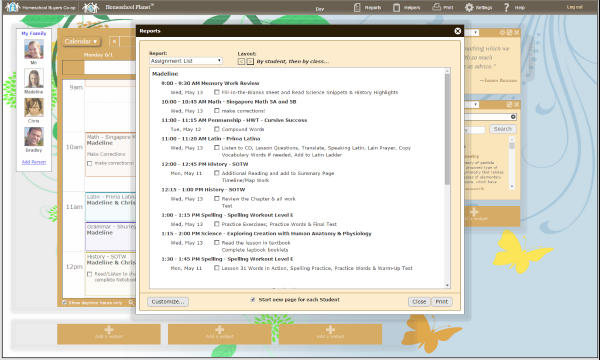Open the Helpers clipboard icon
This screenshot has width=600, height=360.
point(396,7)
